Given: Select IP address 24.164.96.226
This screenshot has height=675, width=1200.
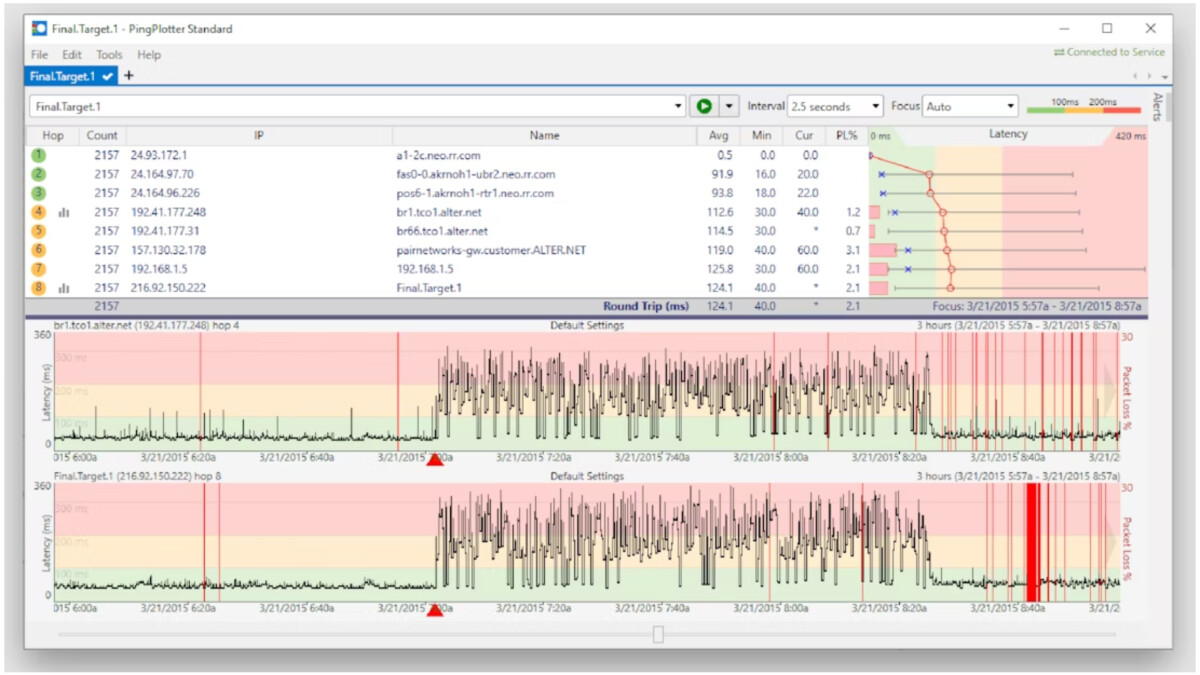Looking at the screenshot, I should point(165,193).
